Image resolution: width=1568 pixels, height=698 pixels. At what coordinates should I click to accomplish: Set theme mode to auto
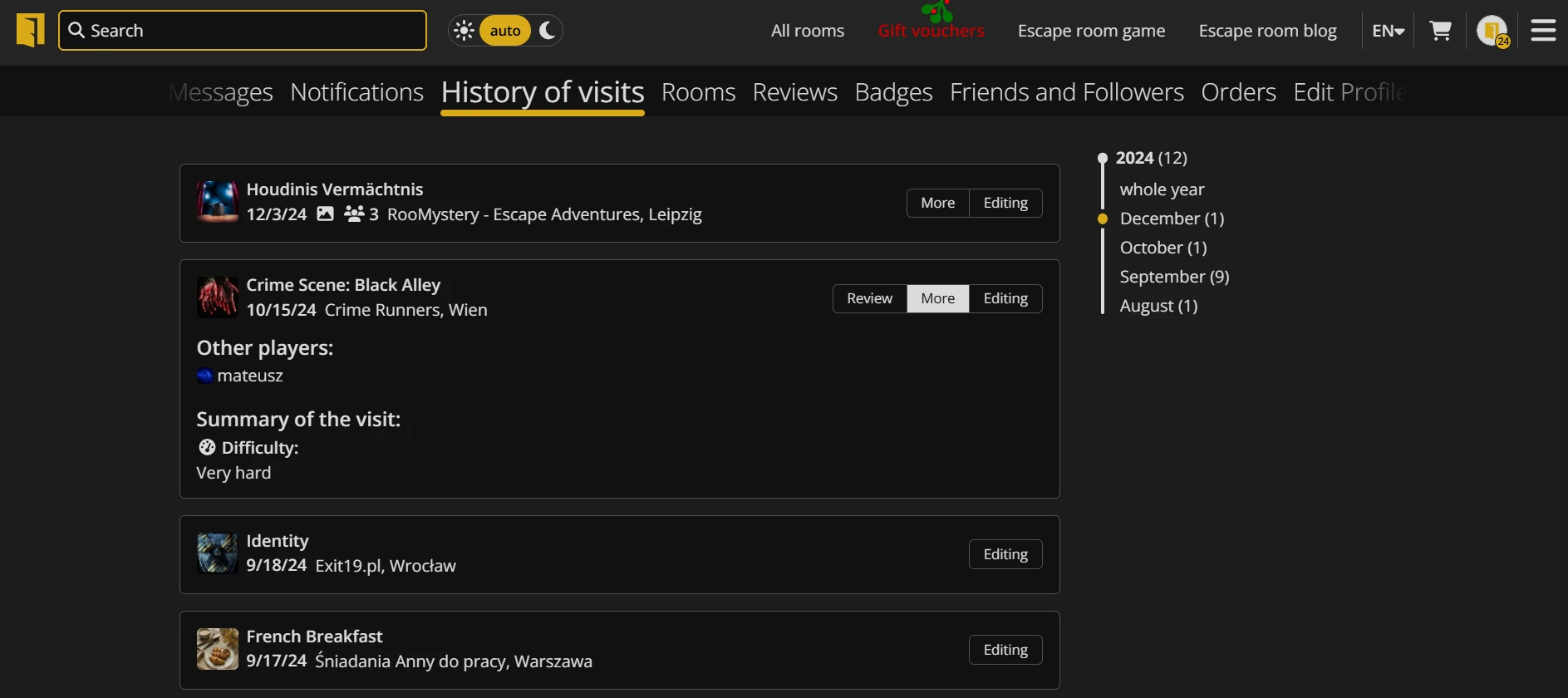pos(504,31)
